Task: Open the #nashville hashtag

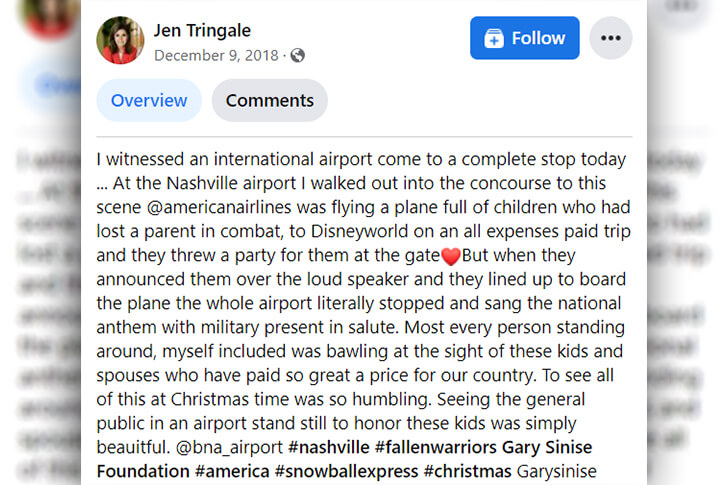Action: [329, 447]
